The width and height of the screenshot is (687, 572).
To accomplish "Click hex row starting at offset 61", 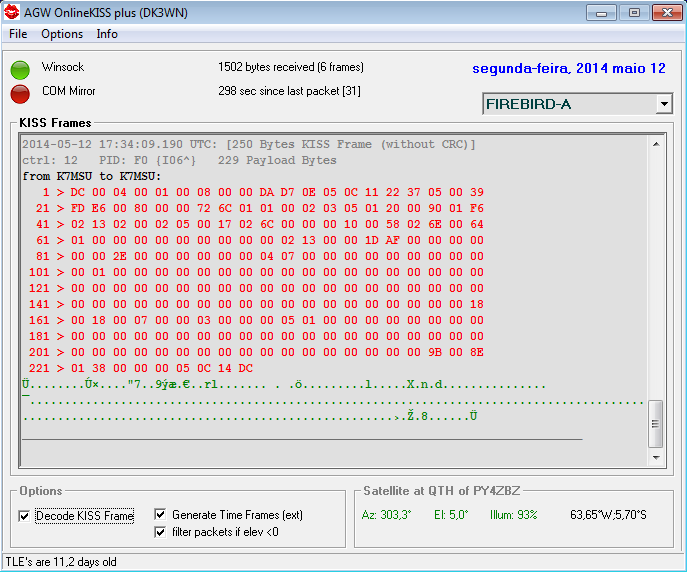I will tap(259, 240).
